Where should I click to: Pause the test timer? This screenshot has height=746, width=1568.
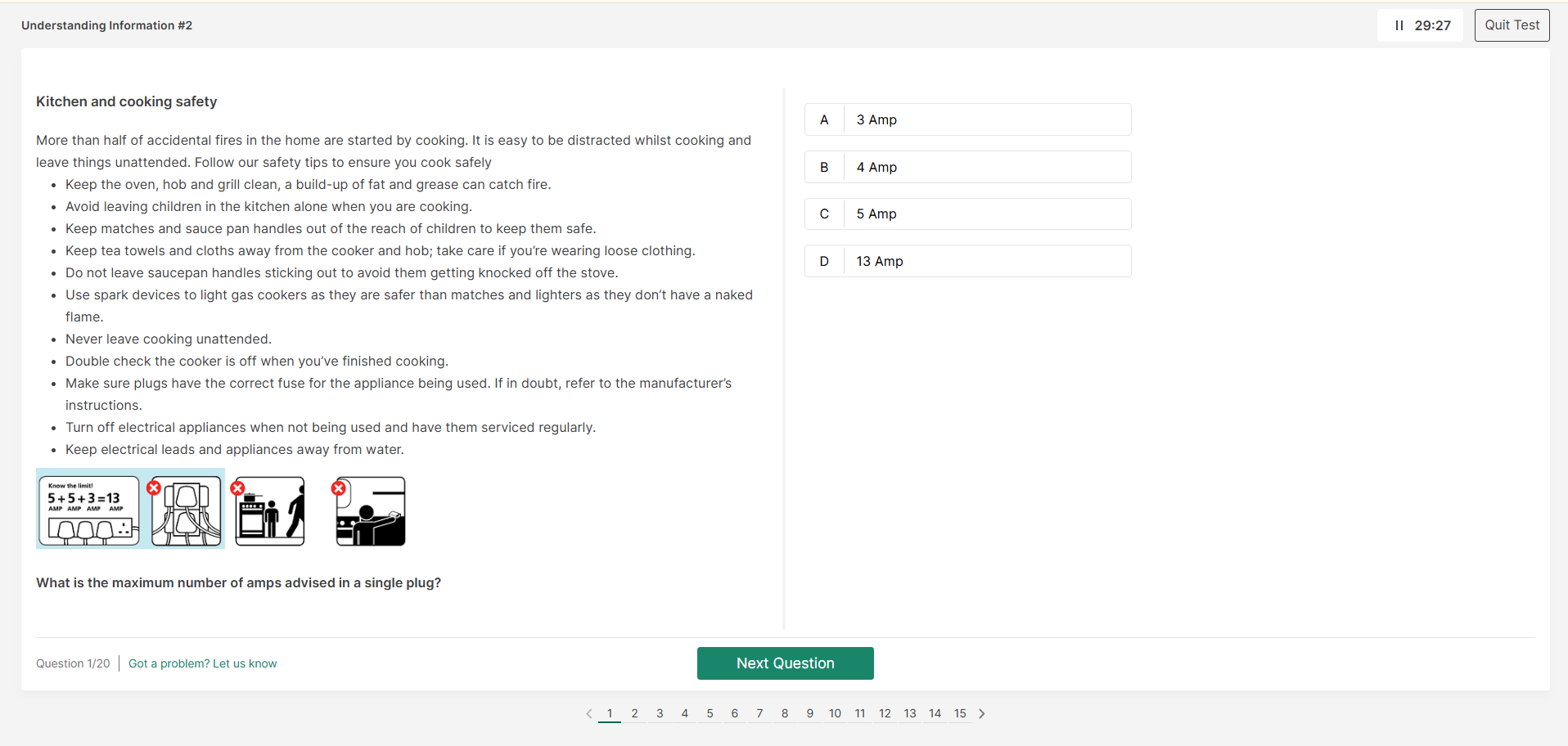1399,25
